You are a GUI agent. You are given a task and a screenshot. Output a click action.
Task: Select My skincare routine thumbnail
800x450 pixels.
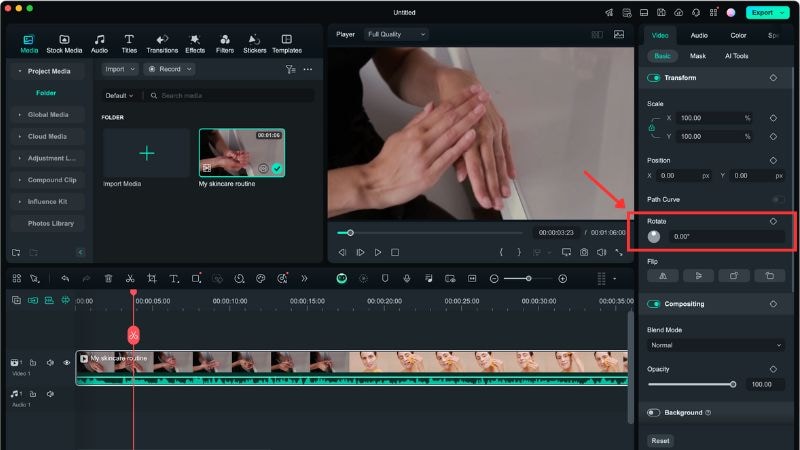tap(242, 153)
